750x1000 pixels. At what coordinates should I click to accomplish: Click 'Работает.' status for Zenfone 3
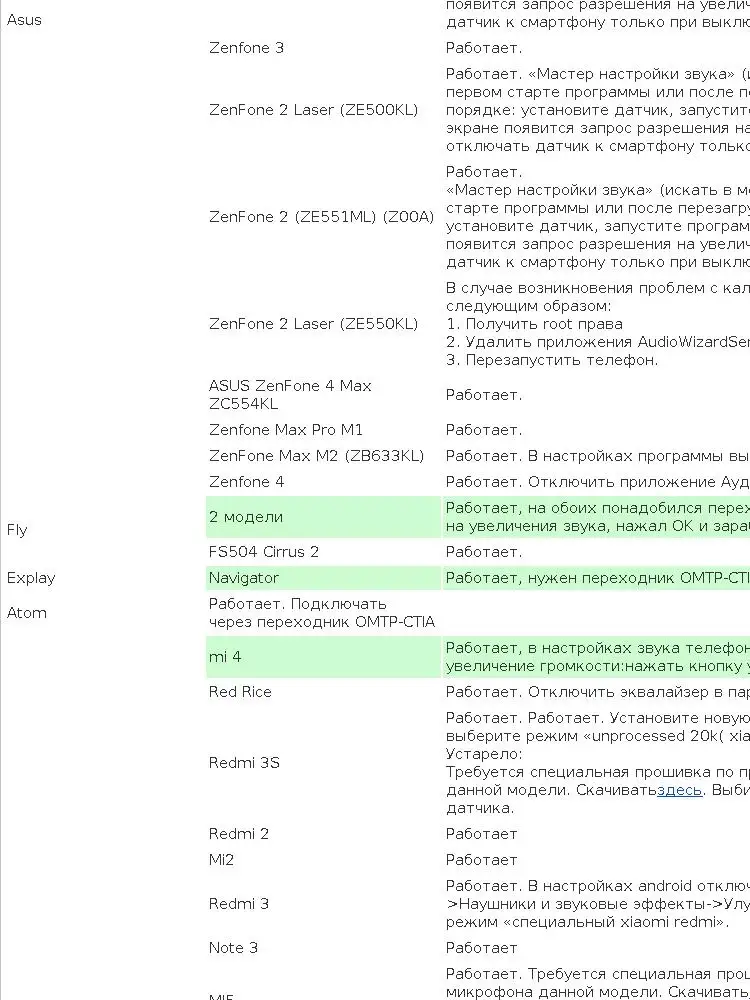coord(484,48)
